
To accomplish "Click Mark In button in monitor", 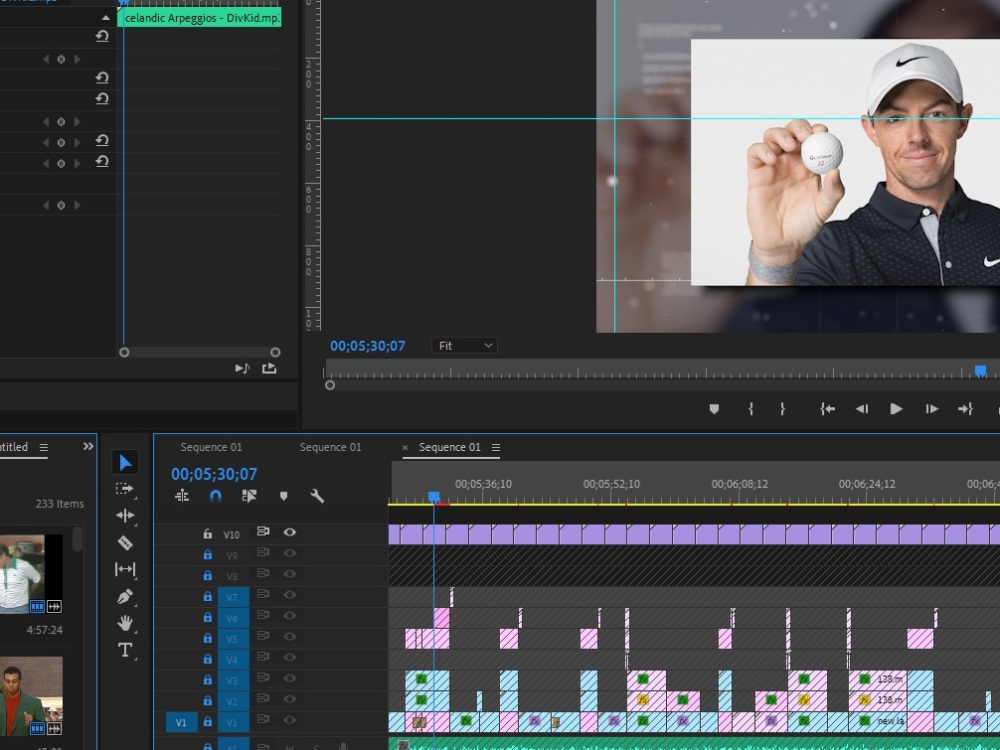I will (x=751, y=409).
